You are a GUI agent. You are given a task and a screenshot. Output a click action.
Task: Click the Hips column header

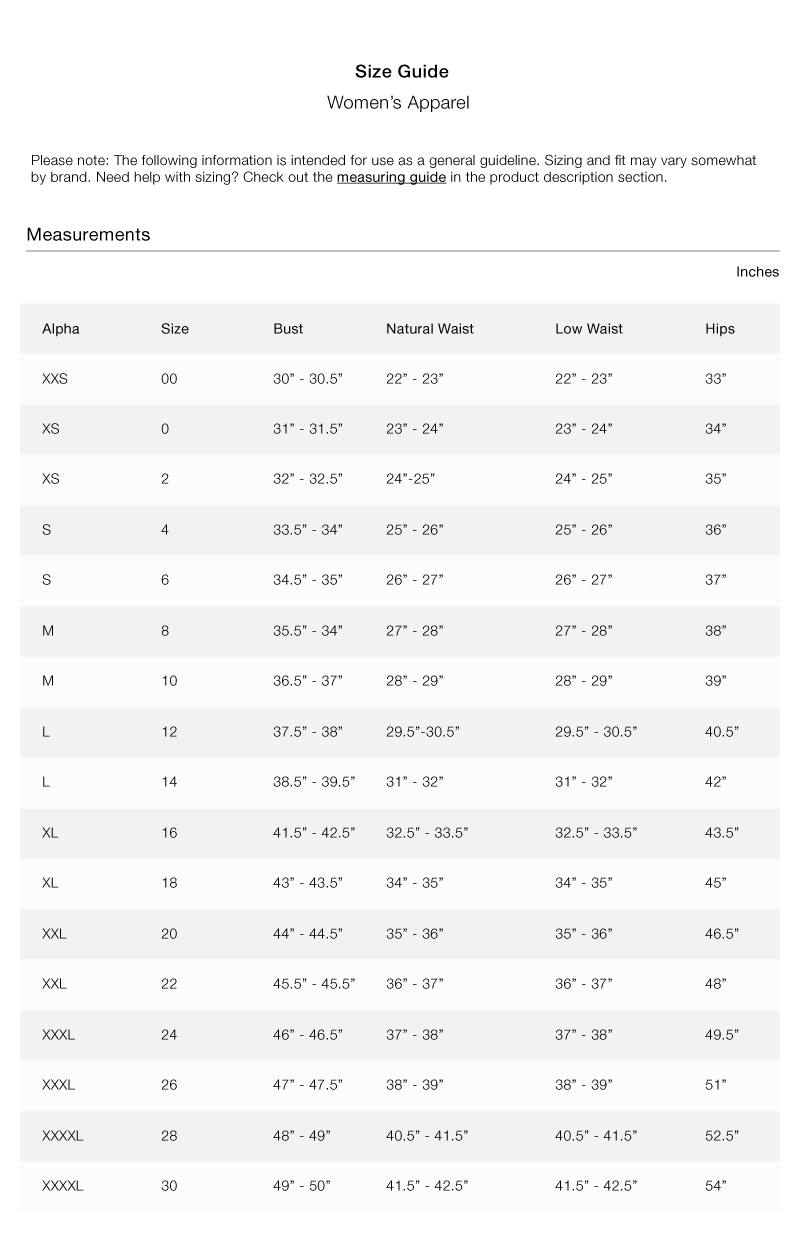719,329
